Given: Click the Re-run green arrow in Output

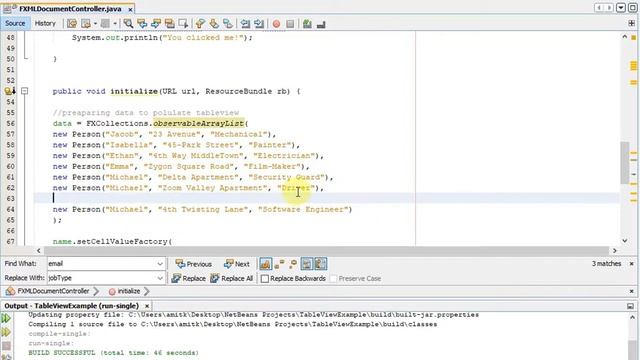Looking at the screenshot, I should coord(6,318).
